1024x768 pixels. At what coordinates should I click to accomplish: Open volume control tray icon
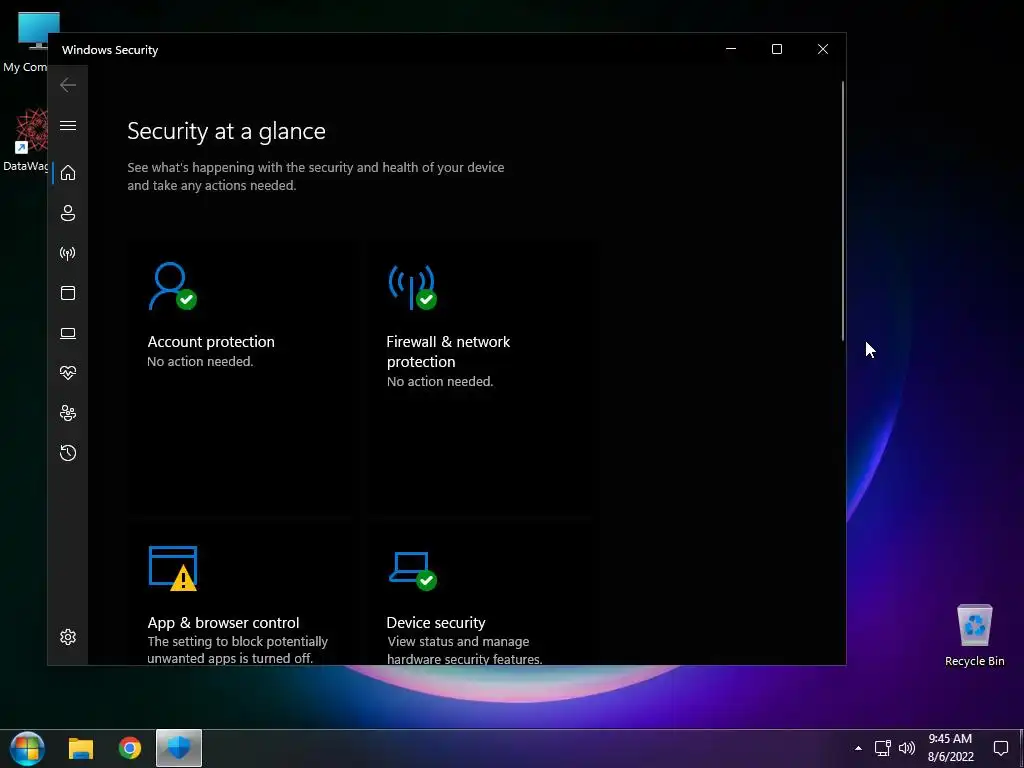point(907,748)
